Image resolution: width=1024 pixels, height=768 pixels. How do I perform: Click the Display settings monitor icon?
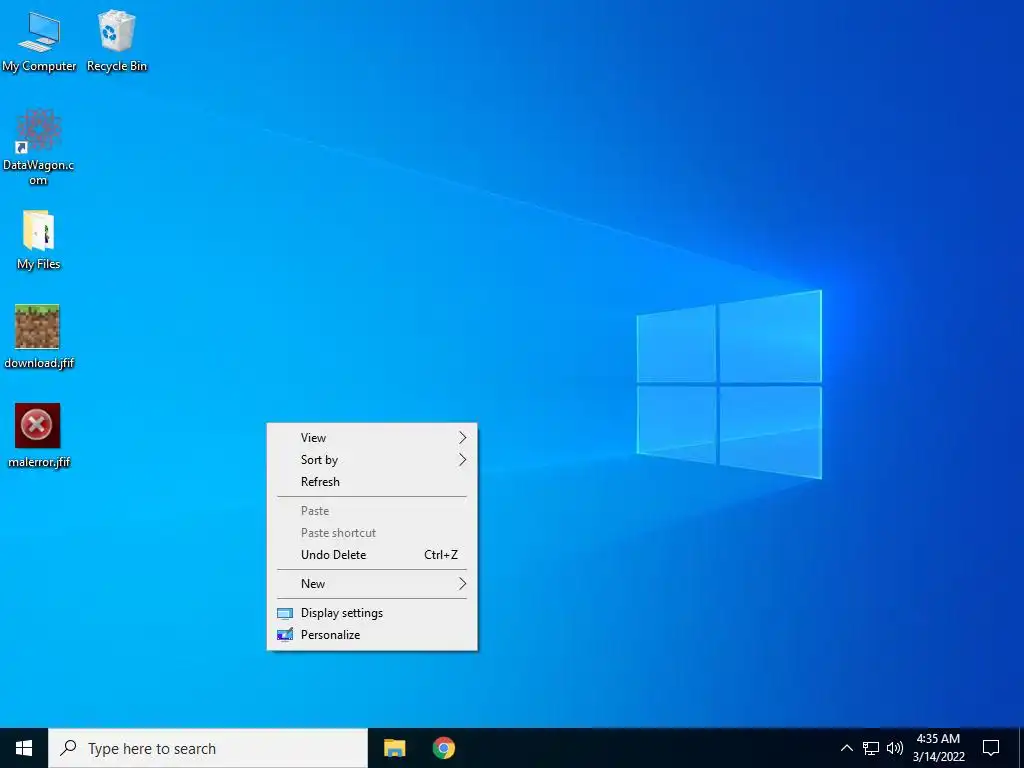pos(285,613)
